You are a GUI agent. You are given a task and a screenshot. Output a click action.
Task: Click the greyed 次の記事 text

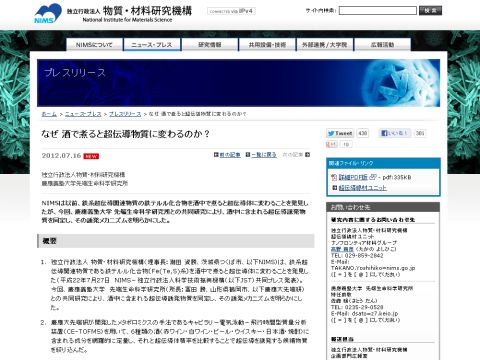(x=293, y=155)
